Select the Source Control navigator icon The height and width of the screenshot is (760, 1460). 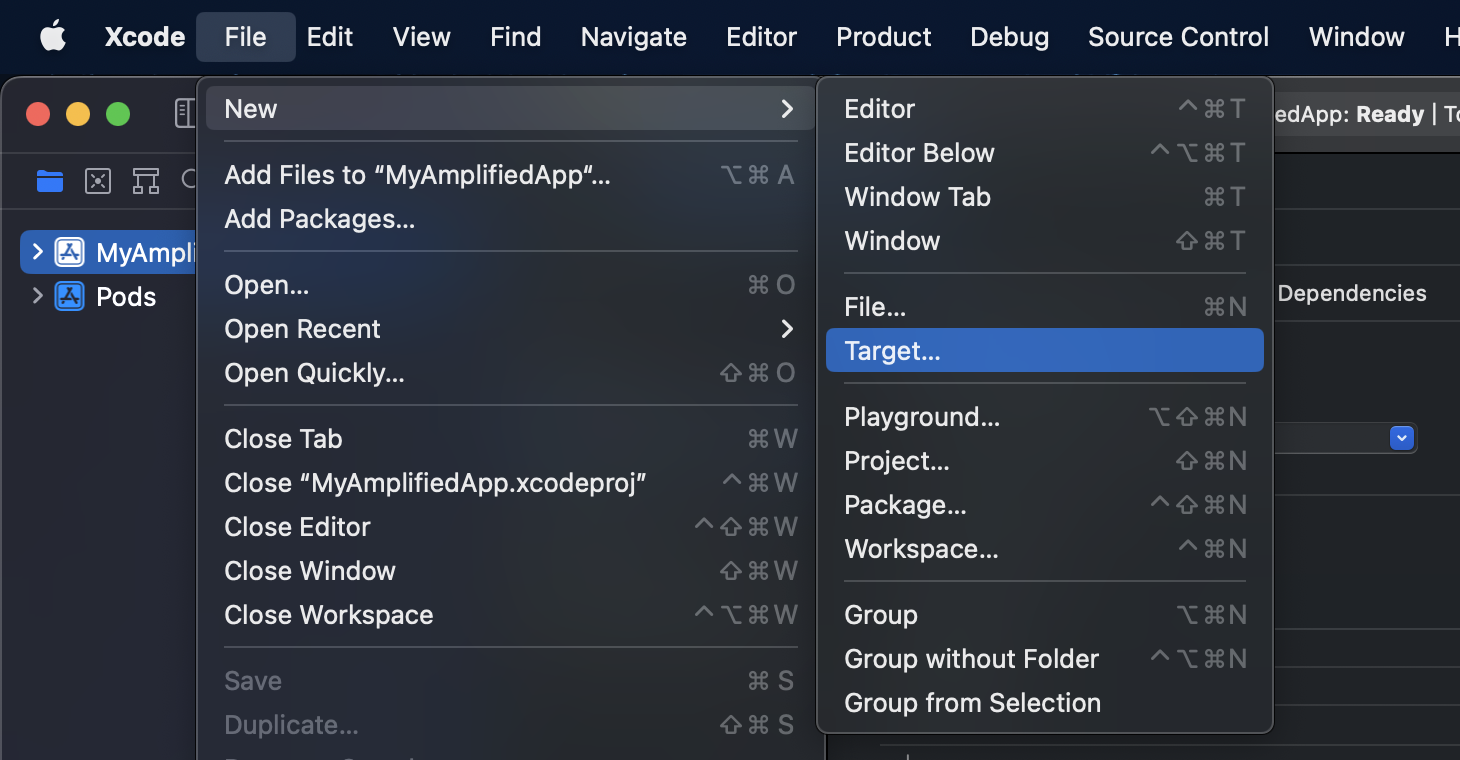click(x=98, y=181)
